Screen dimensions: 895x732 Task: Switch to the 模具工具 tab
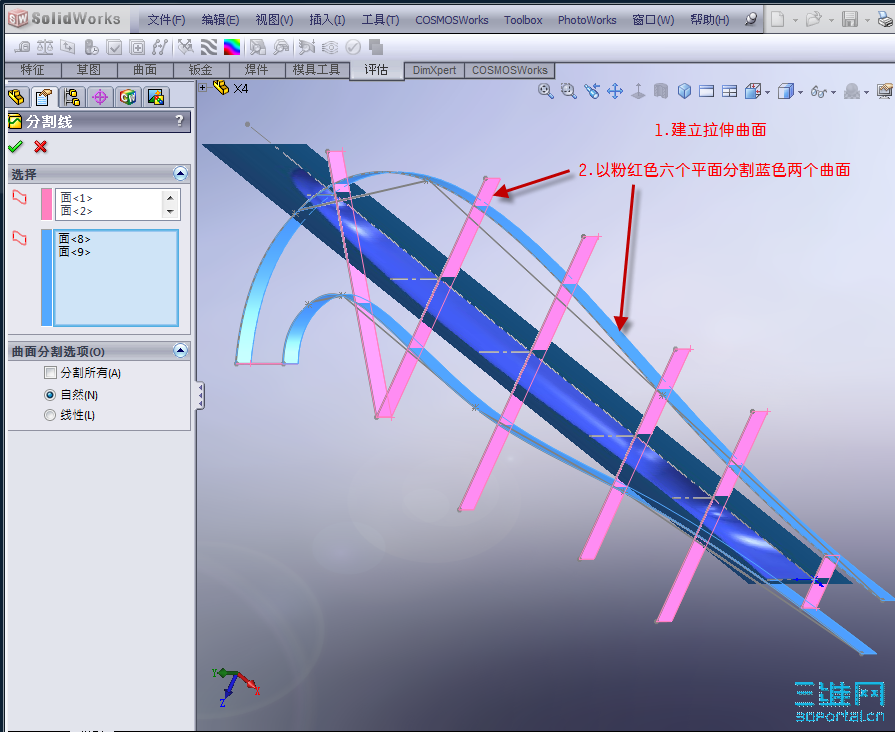tap(316, 70)
